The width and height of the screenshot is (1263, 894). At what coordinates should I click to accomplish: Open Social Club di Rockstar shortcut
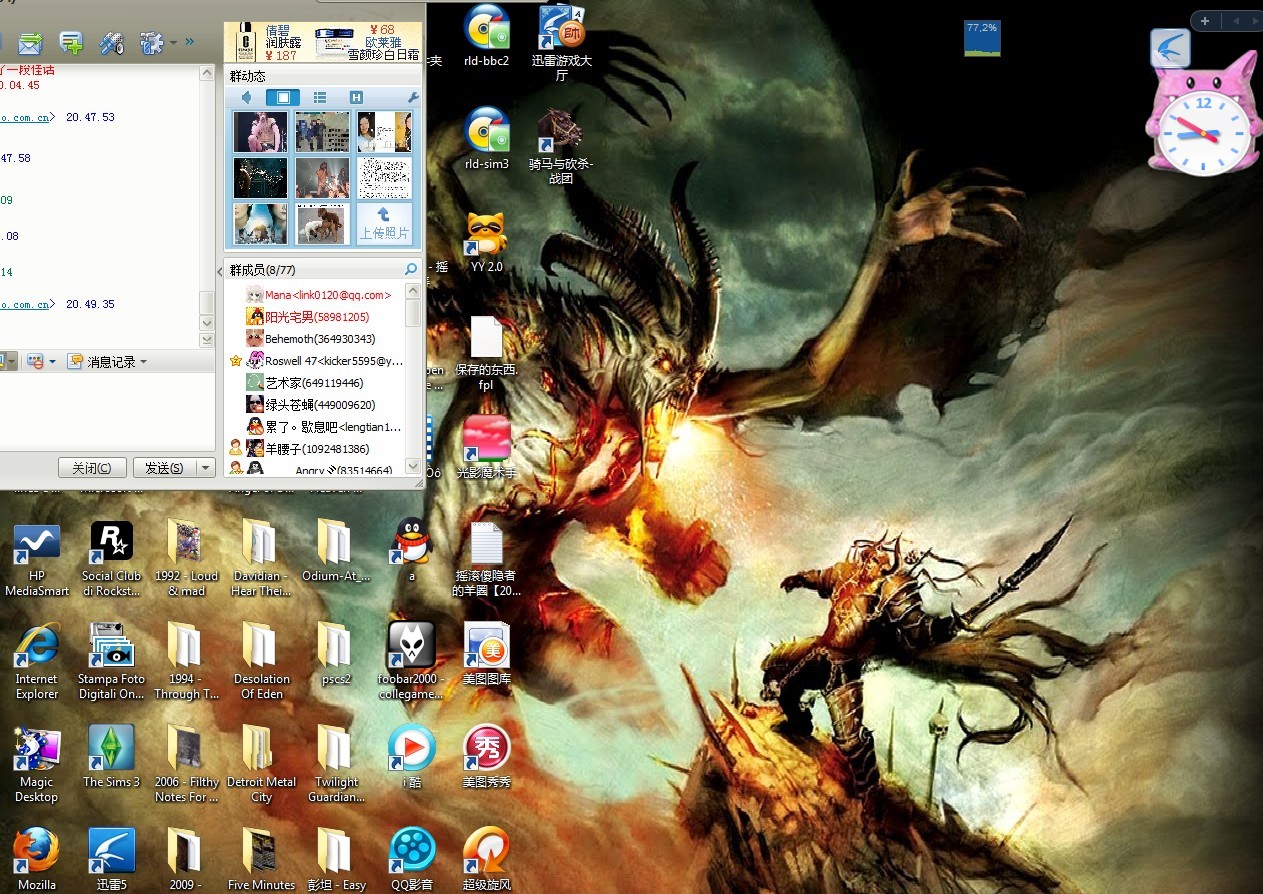point(111,561)
